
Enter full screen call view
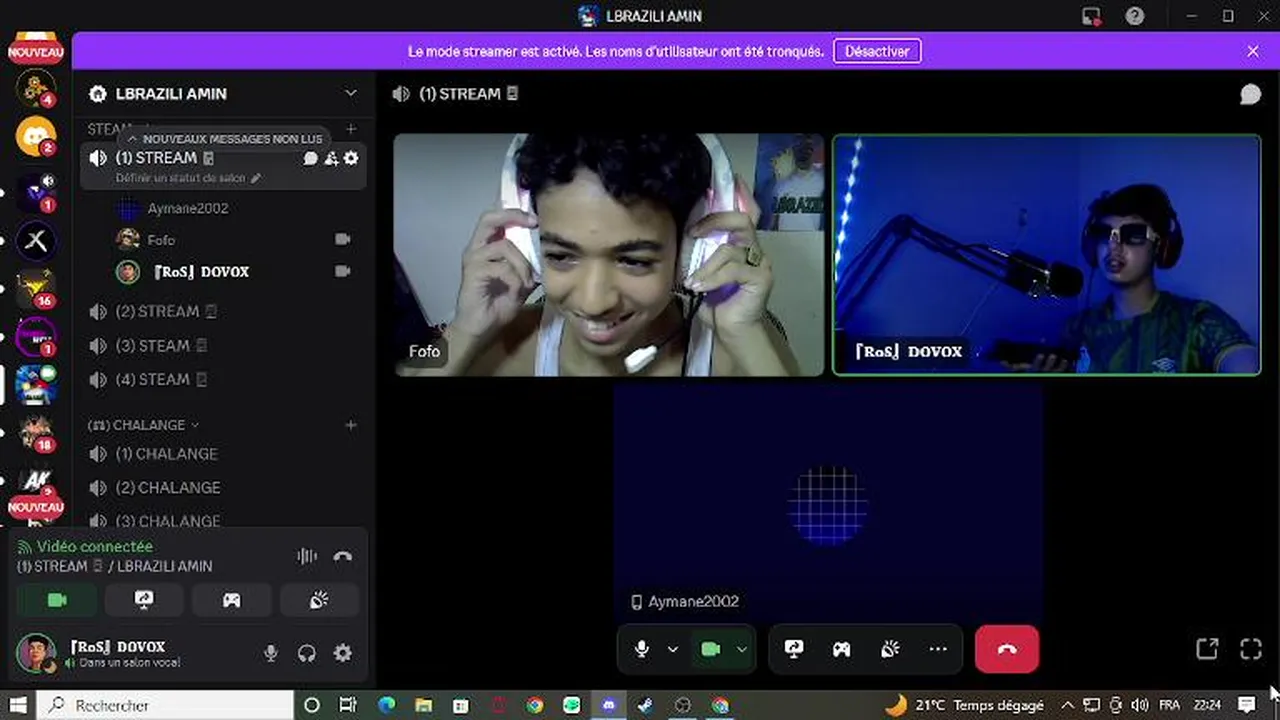click(x=1251, y=649)
